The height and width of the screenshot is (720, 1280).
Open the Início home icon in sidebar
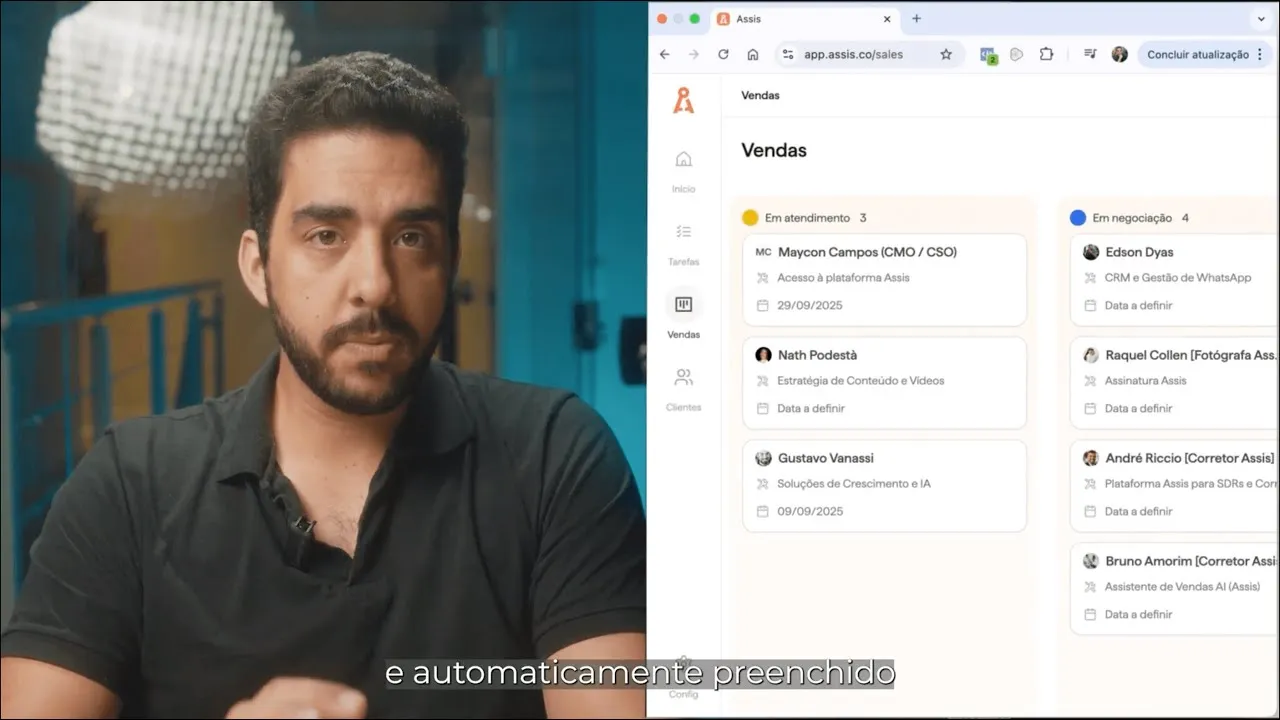(683, 159)
